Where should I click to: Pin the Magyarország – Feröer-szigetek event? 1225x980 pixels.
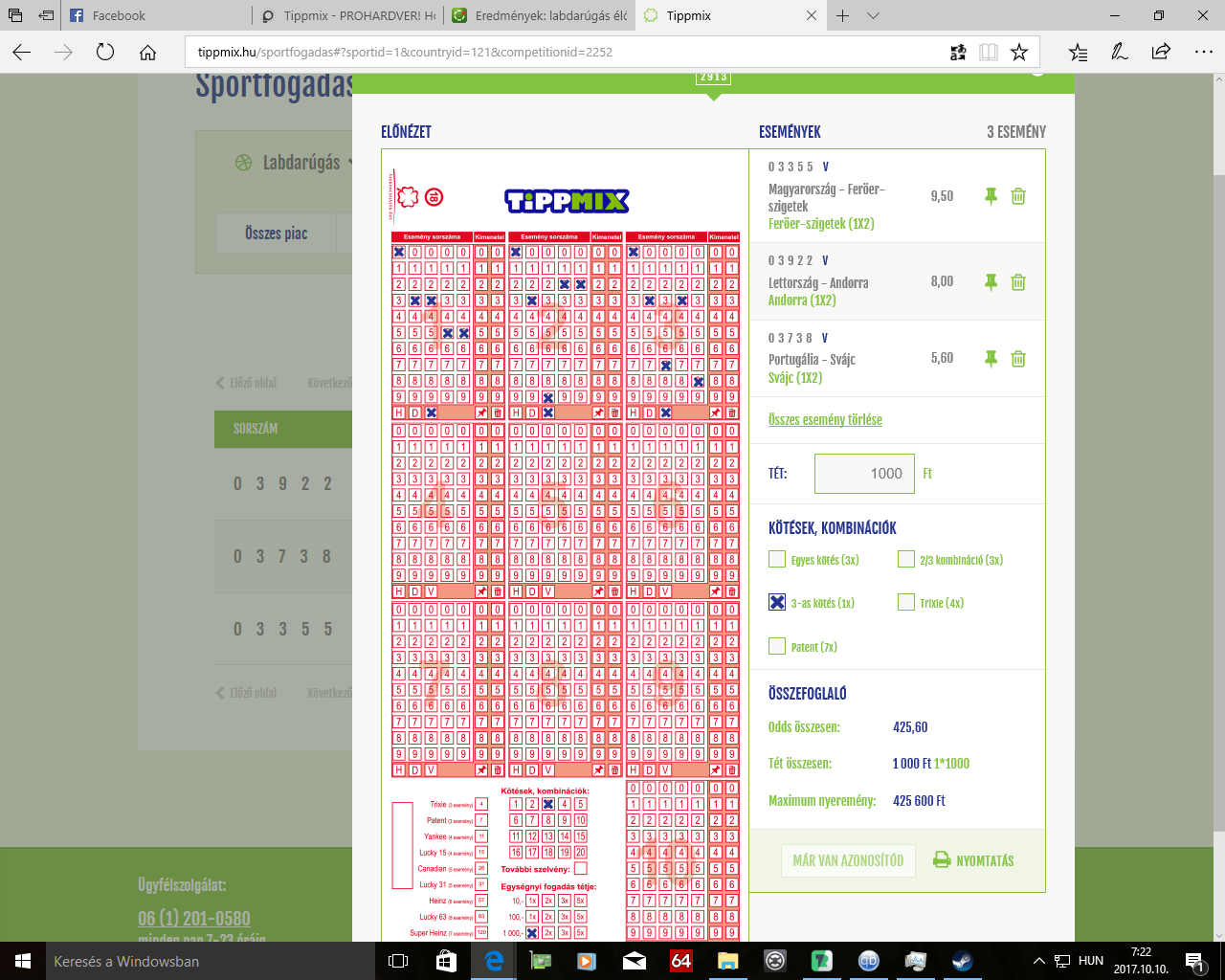coord(991,196)
